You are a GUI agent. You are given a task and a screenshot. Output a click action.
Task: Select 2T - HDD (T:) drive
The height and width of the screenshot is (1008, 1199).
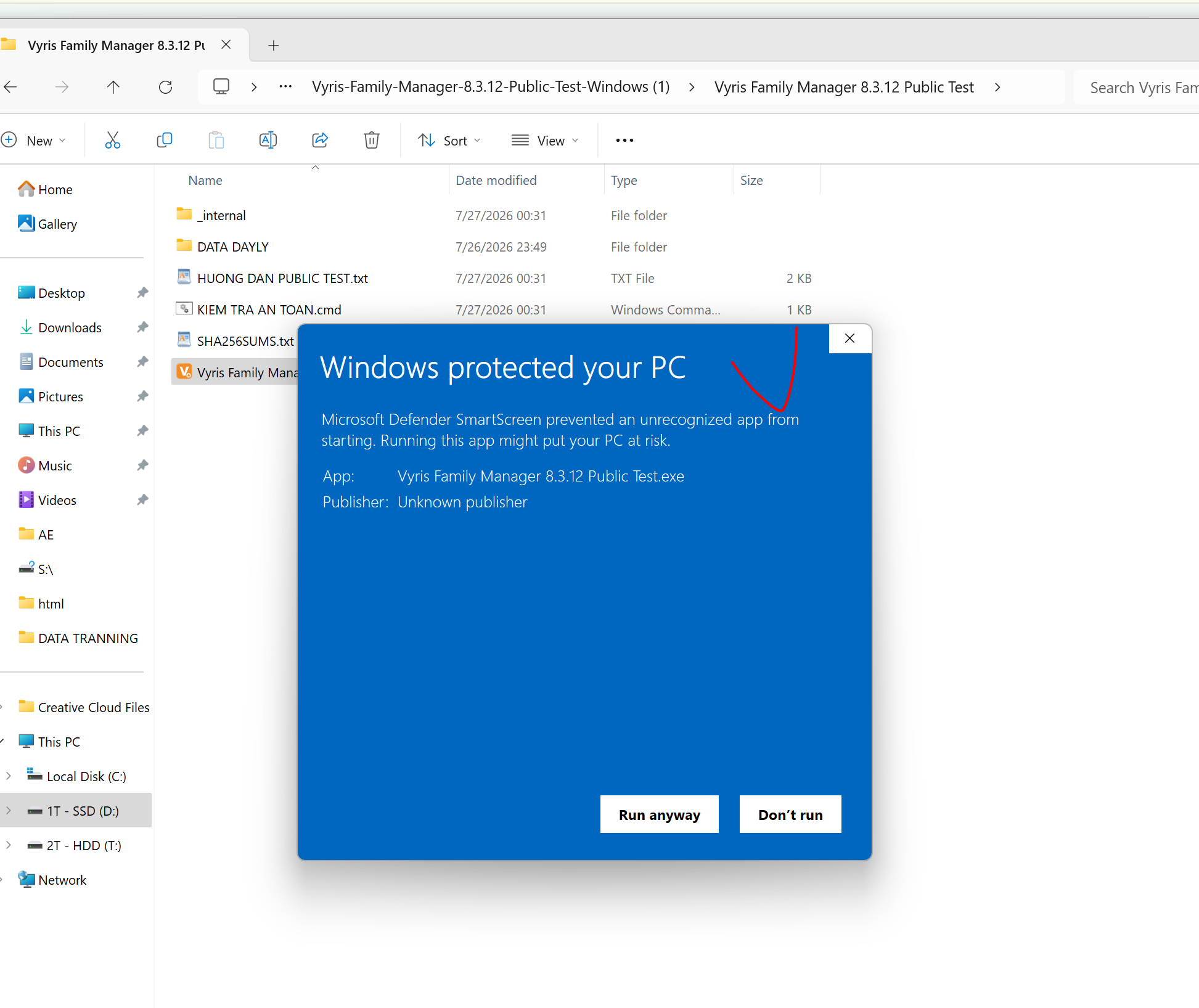[84, 846]
